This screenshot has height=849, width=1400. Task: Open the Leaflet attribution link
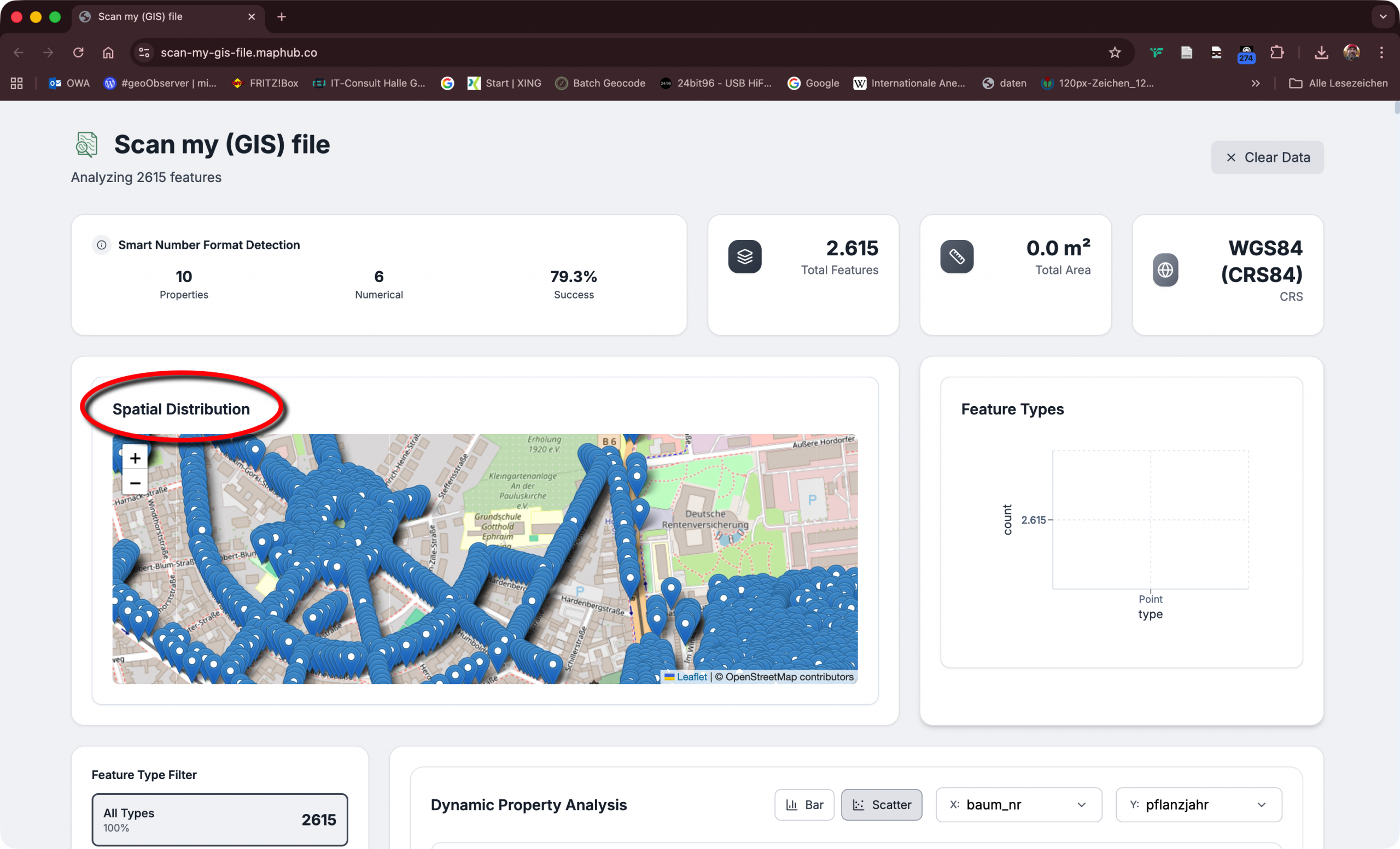coord(691,676)
